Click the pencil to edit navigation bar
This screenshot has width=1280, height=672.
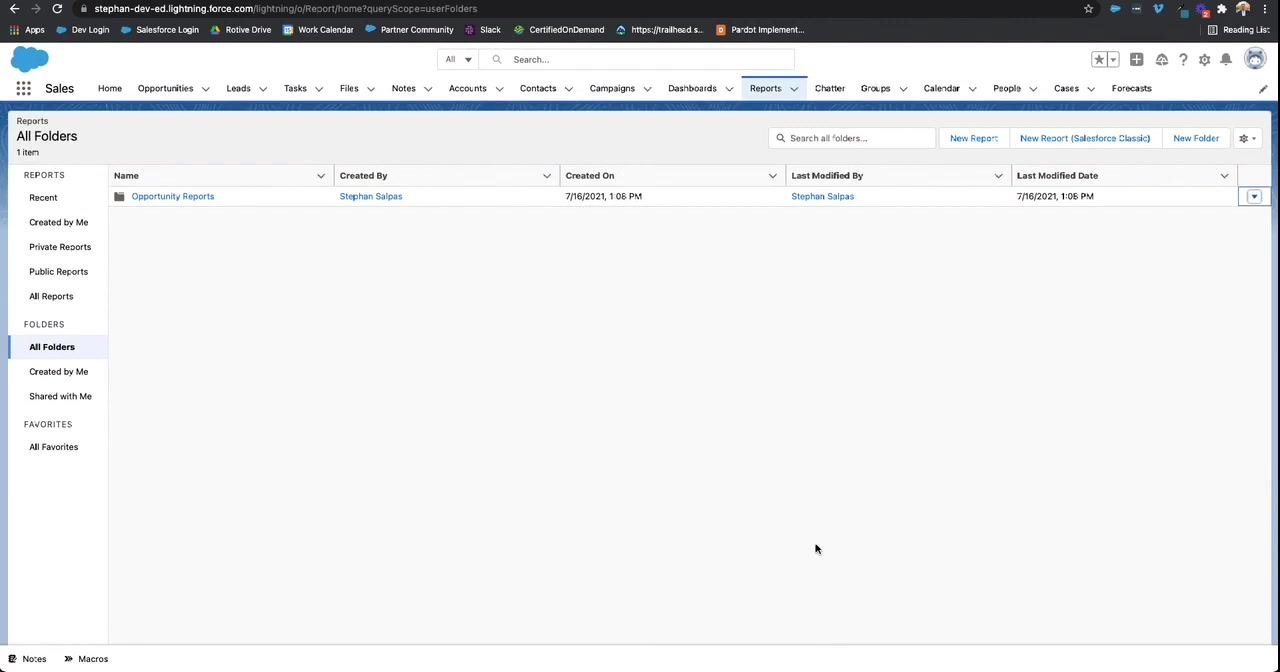tap(1263, 88)
